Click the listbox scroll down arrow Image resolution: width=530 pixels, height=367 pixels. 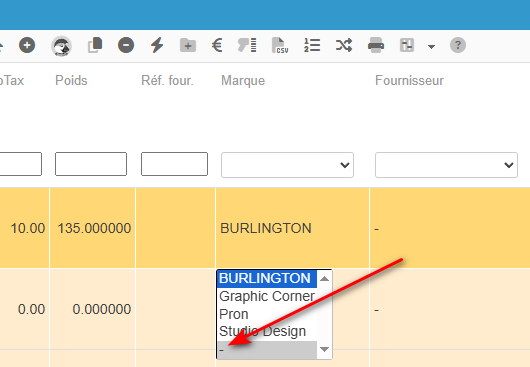[324, 349]
